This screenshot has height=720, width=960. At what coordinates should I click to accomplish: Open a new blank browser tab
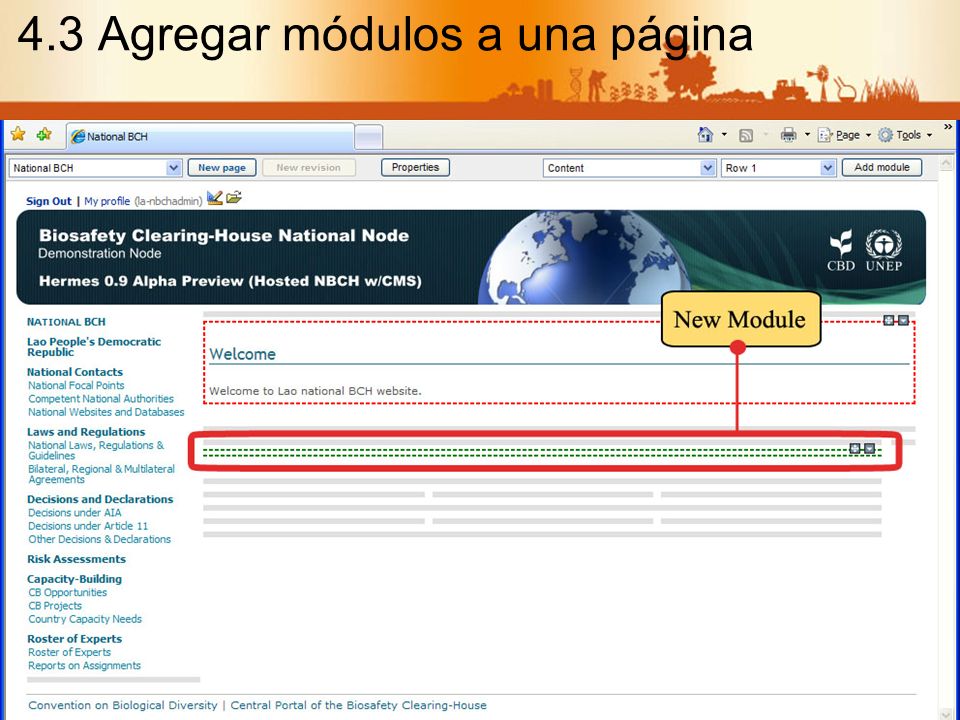click(x=369, y=137)
